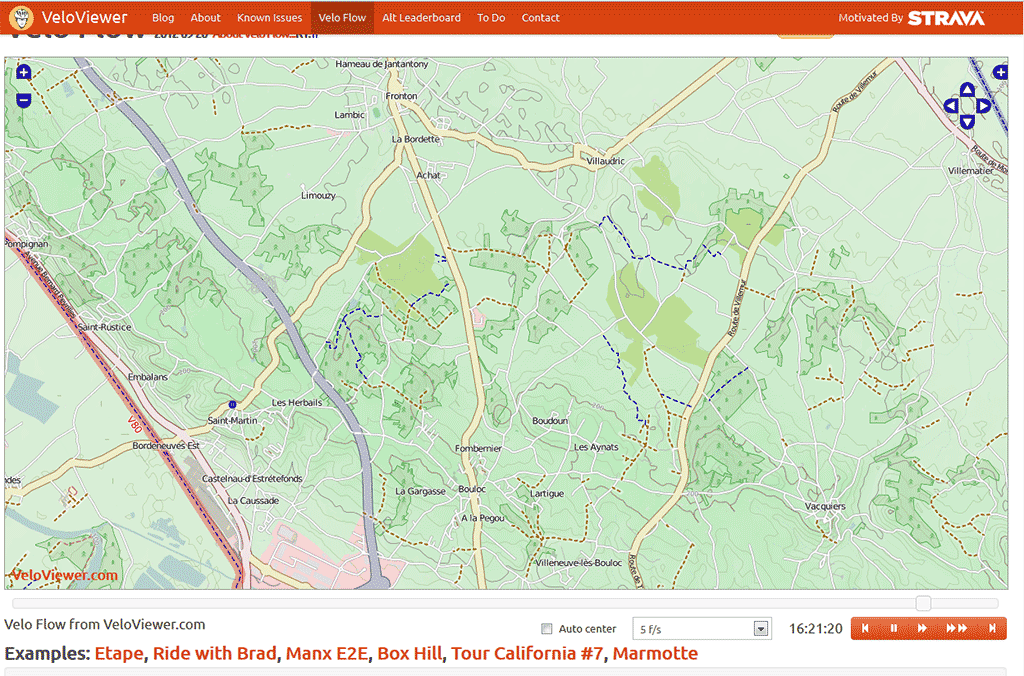Pan the map right with arrow
This screenshot has height=676, width=1024.
pyautogui.click(x=984, y=106)
